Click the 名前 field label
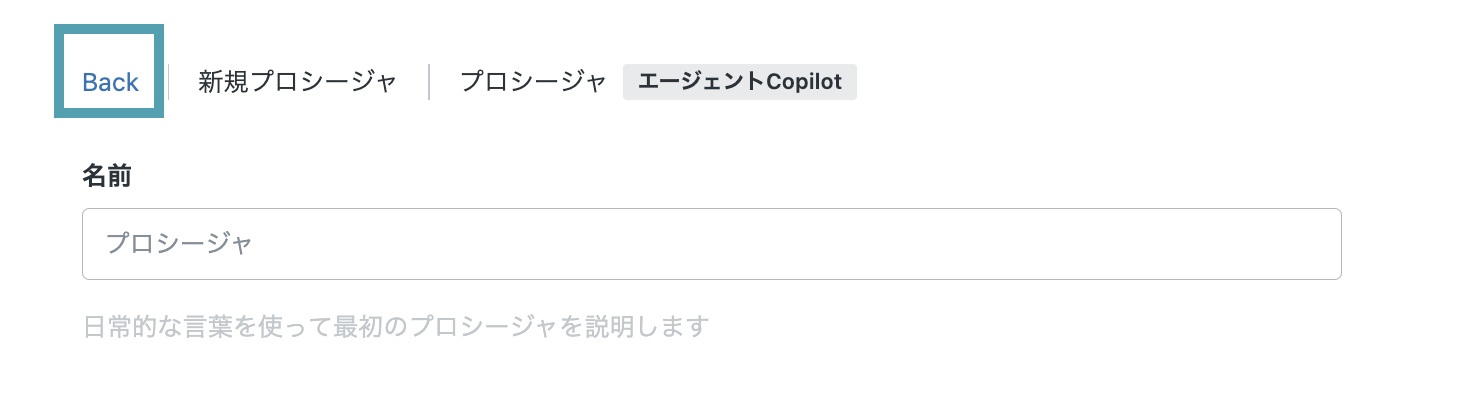 click(x=107, y=176)
